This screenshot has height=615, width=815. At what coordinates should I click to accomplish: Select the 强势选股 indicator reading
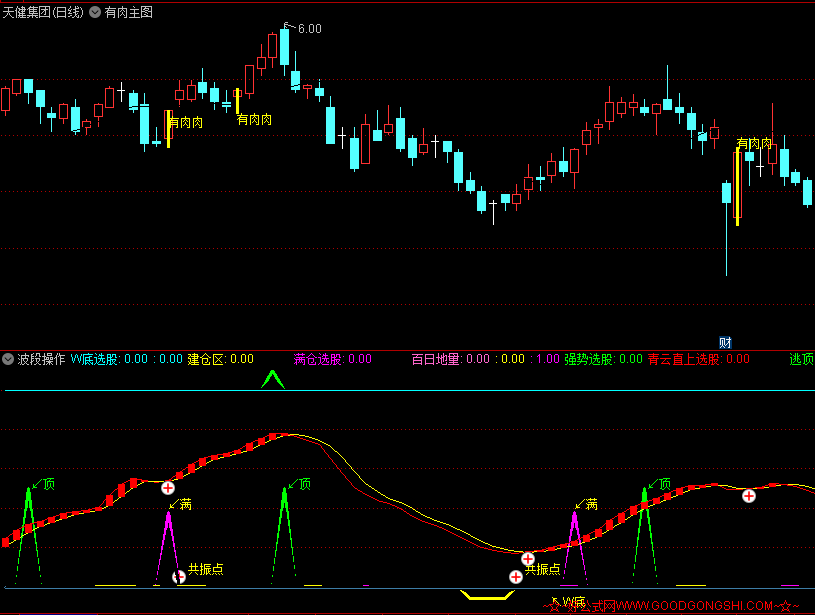603,359
